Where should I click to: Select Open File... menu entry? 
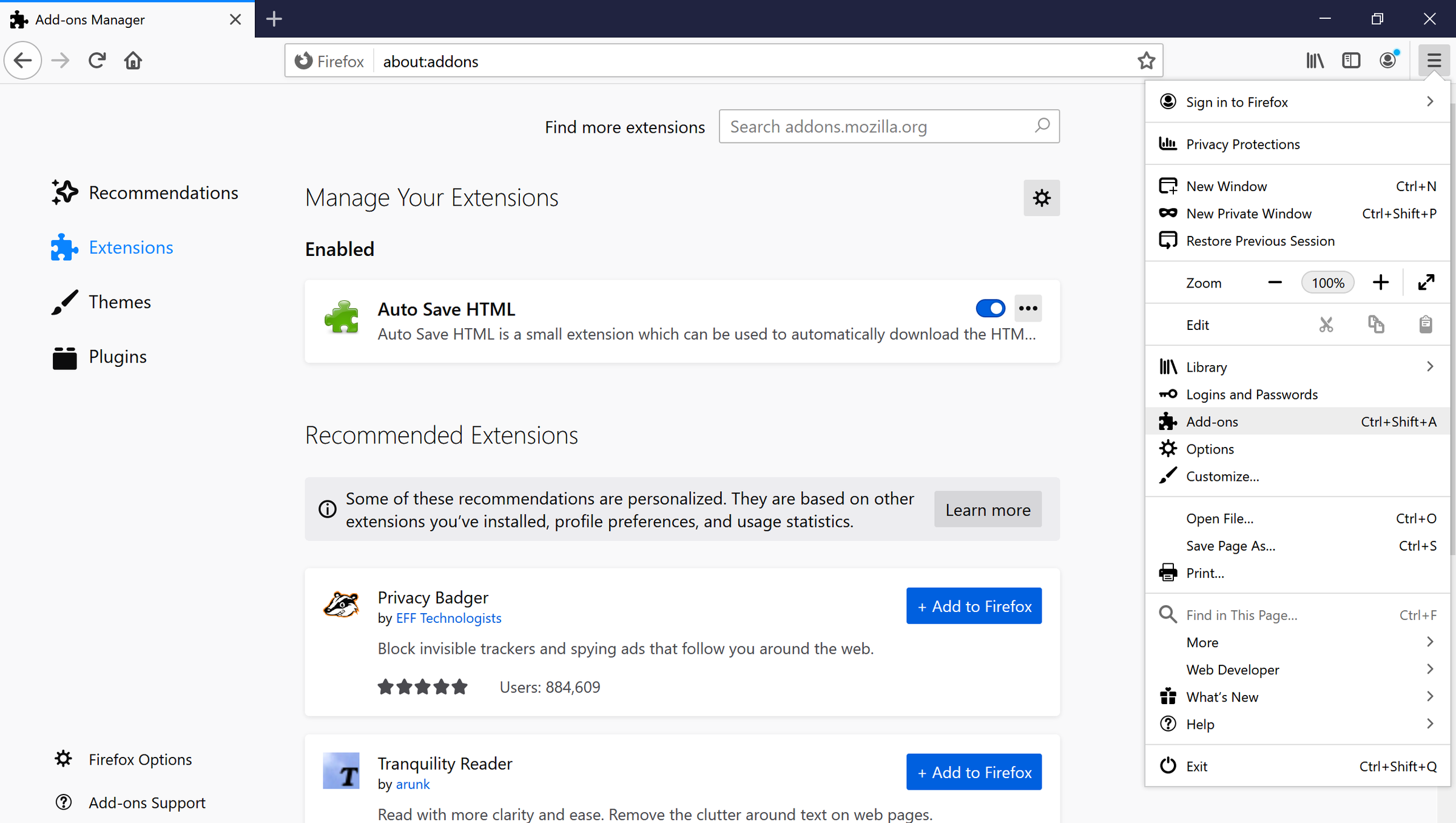point(1297,519)
